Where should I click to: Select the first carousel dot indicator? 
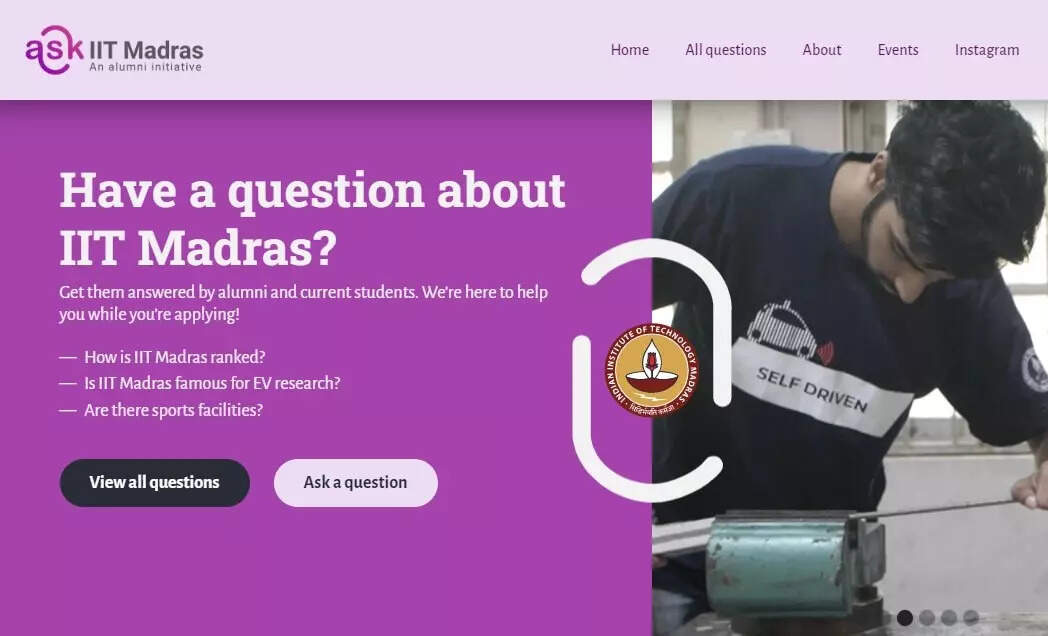pos(905,617)
